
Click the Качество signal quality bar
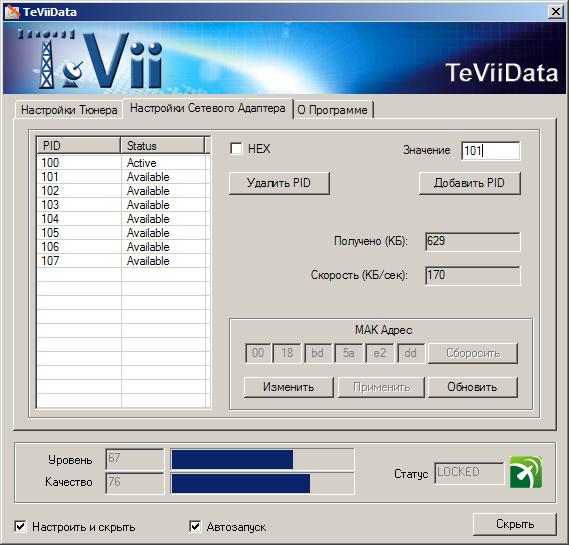pyautogui.click(x=262, y=483)
